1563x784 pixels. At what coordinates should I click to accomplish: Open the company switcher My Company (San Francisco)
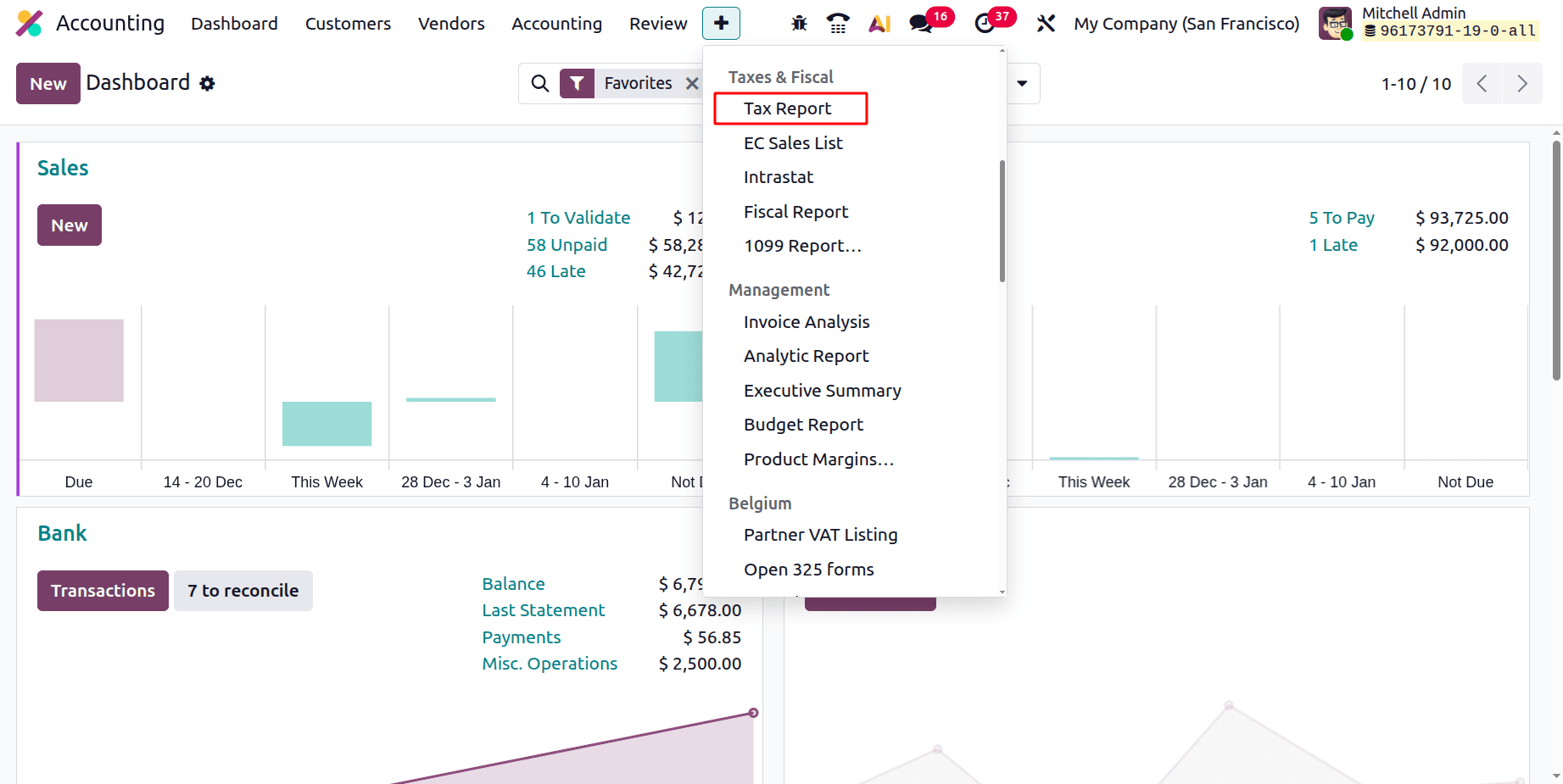pos(1186,24)
